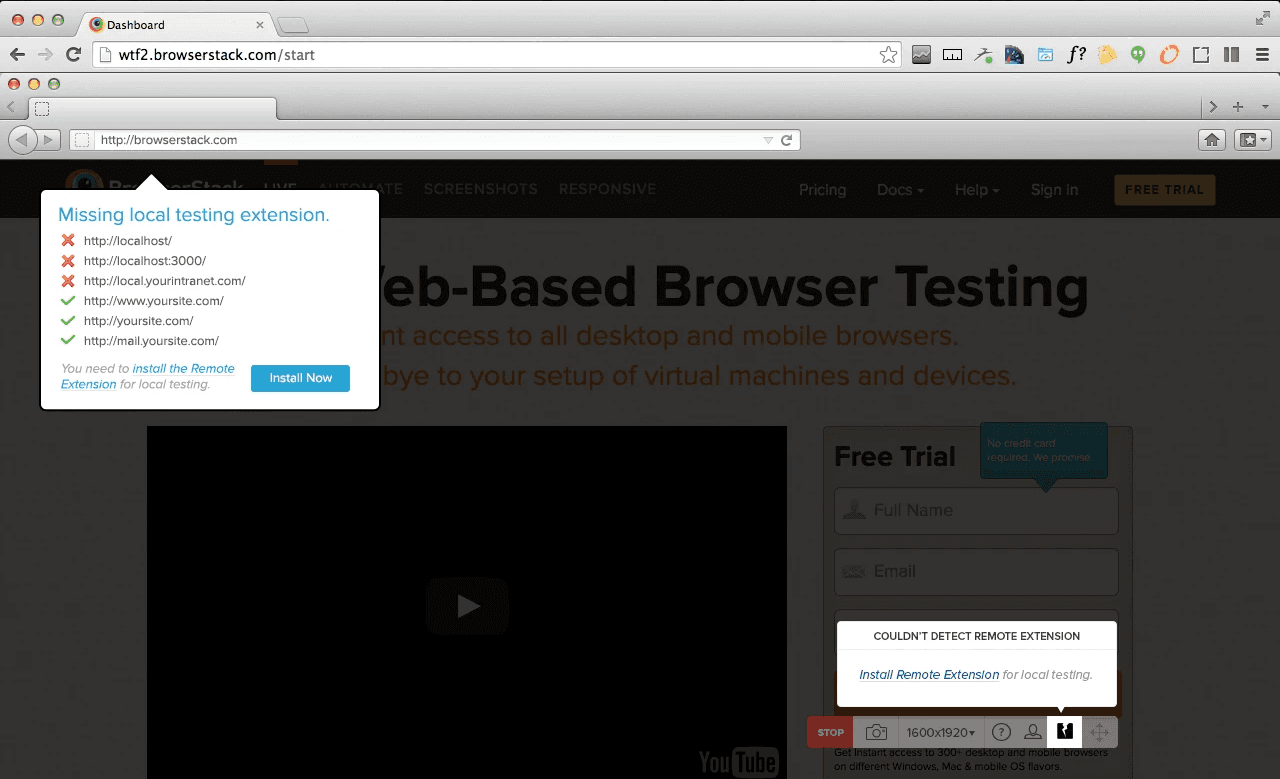This screenshot has height=779, width=1280.
Task: Open the green Hangouts quote extension
Action: tap(1138, 55)
